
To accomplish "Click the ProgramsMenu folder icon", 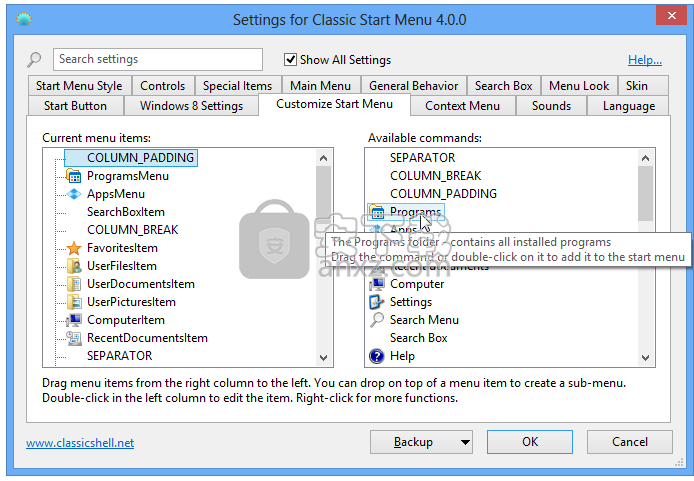I will pyautogui.click(x=74, y=176).
